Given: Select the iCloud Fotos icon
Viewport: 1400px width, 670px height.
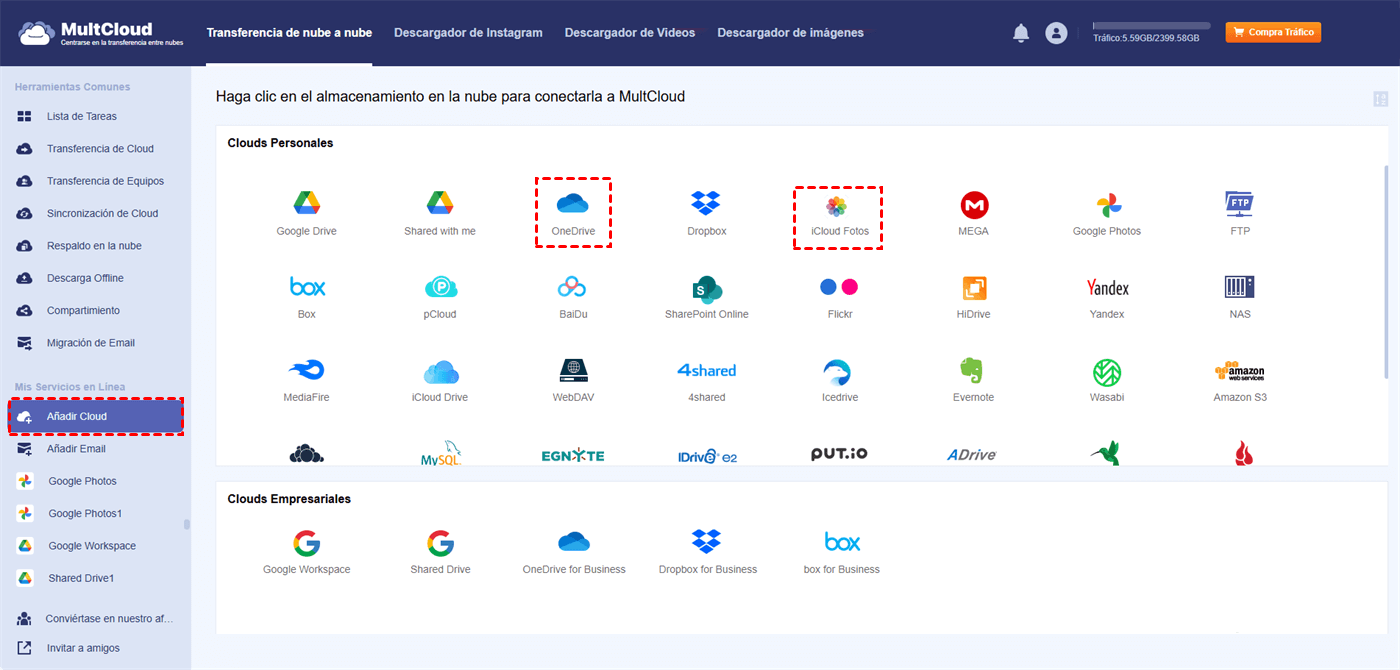Looking at the screenshot, I should 837,206.
